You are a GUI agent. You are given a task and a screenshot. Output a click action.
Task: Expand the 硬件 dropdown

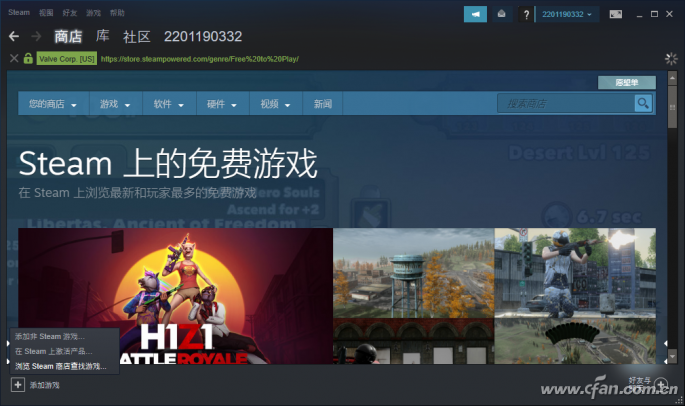pos(222,104)
